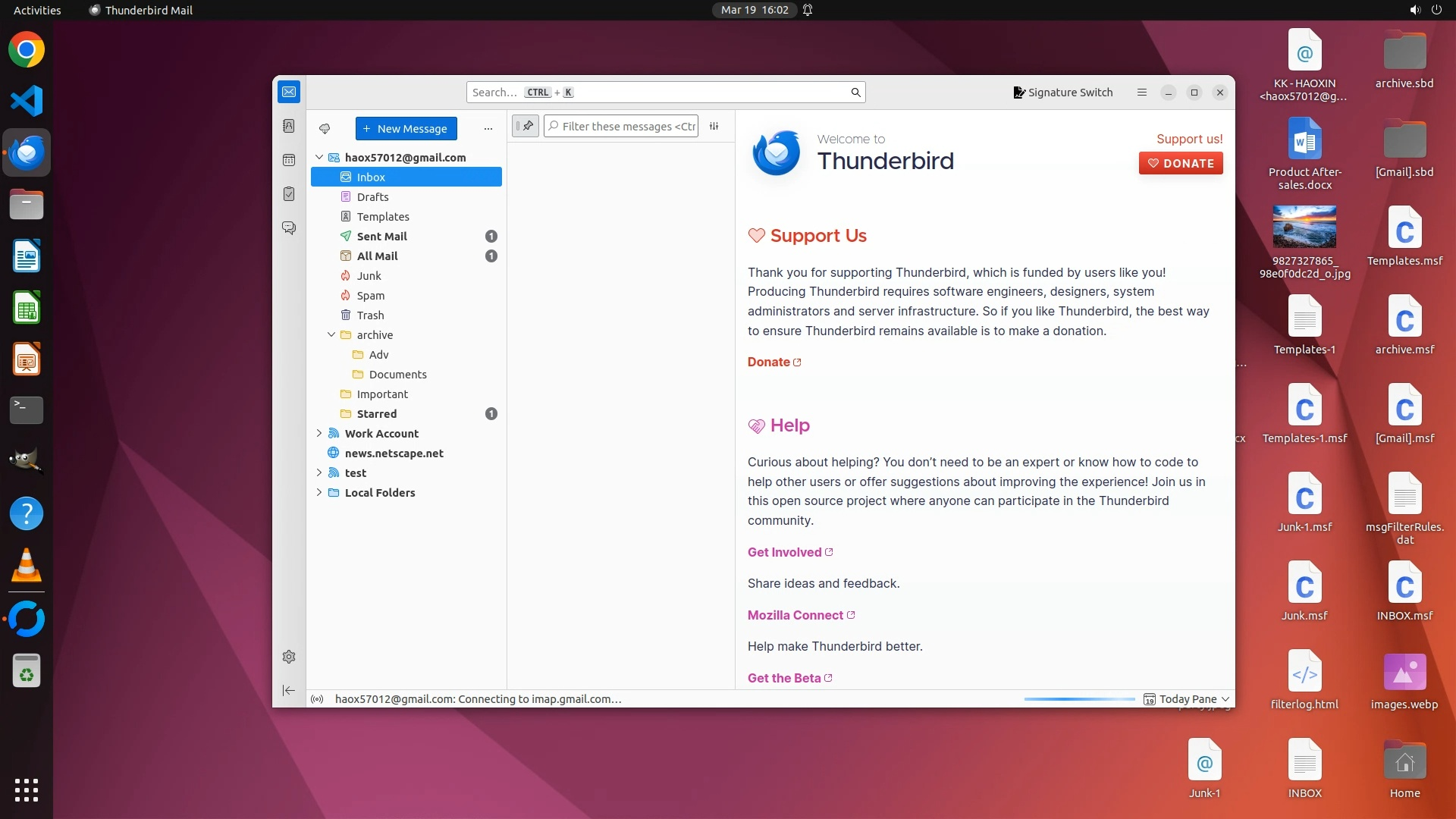Collapse the haox57012@gmail.com account
The height and width of the screenshot is (819, 1456).
(x=319, y=158)
